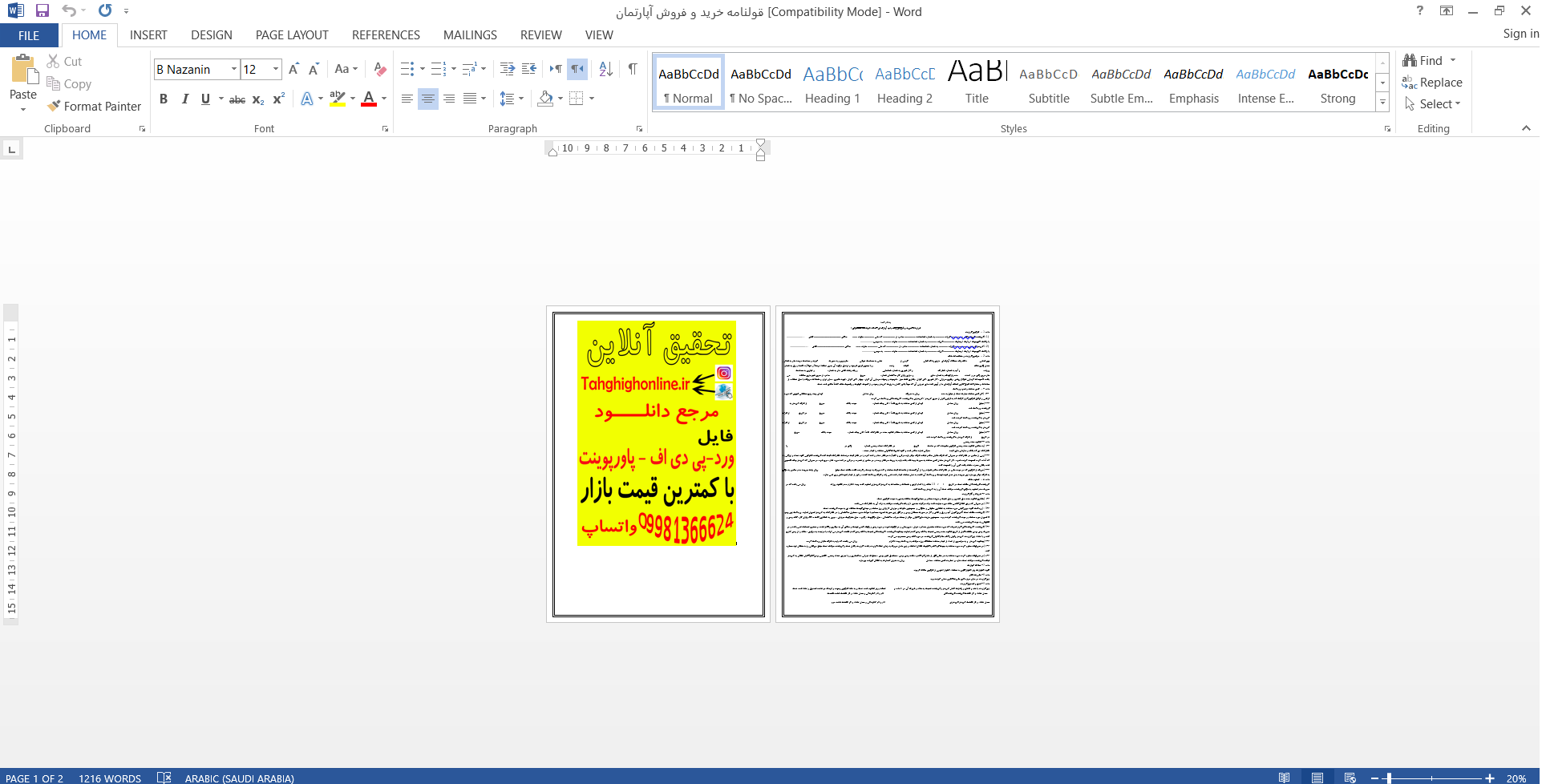The height and width of the screenshot is (784, 1546).
Task: Cut the selected content
Action: click(64, 61)
